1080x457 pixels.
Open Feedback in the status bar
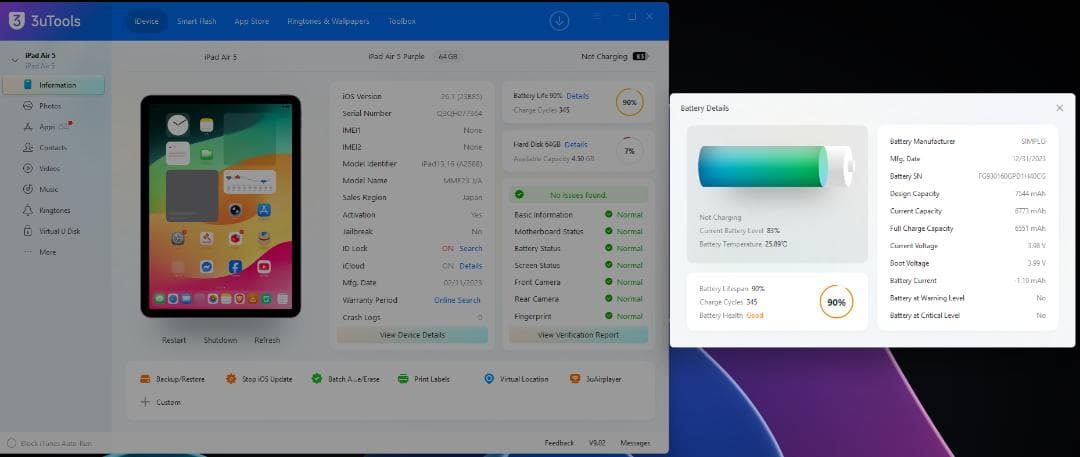coord(559,443)
